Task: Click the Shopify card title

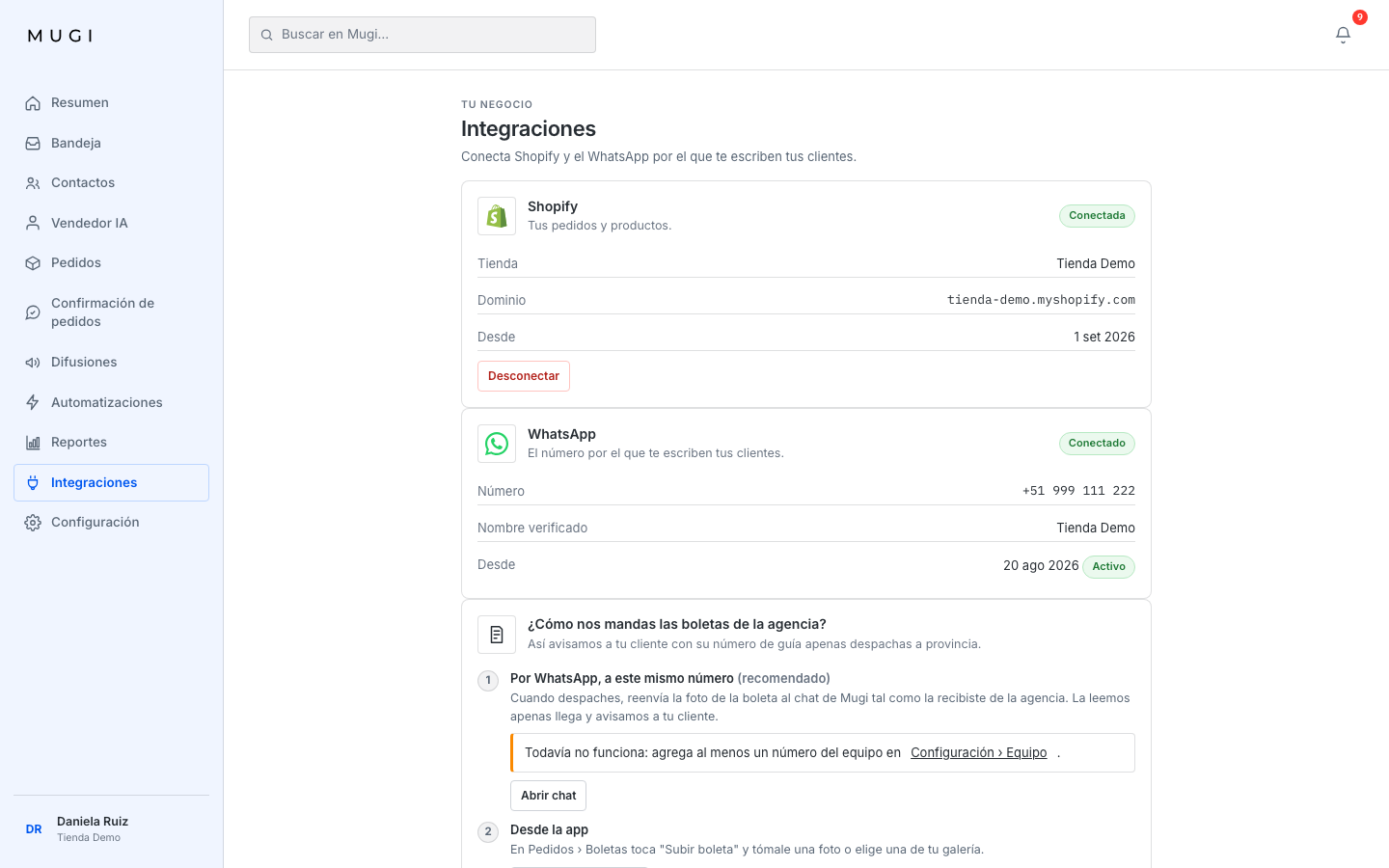Action: click(x=553, y=206)
